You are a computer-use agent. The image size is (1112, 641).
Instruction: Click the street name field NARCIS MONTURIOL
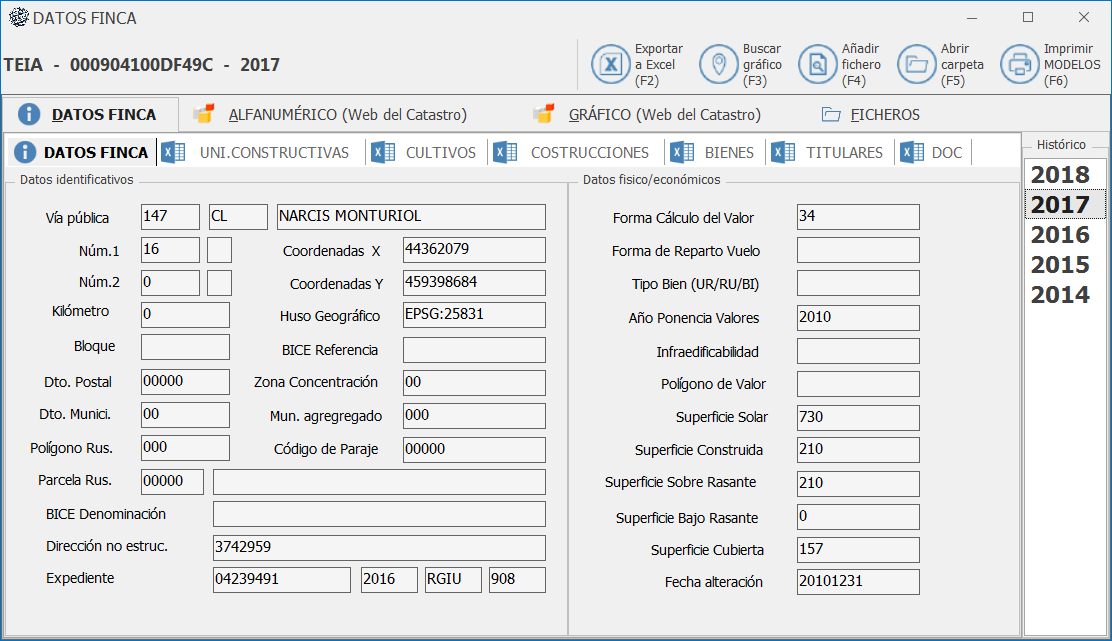410,217
